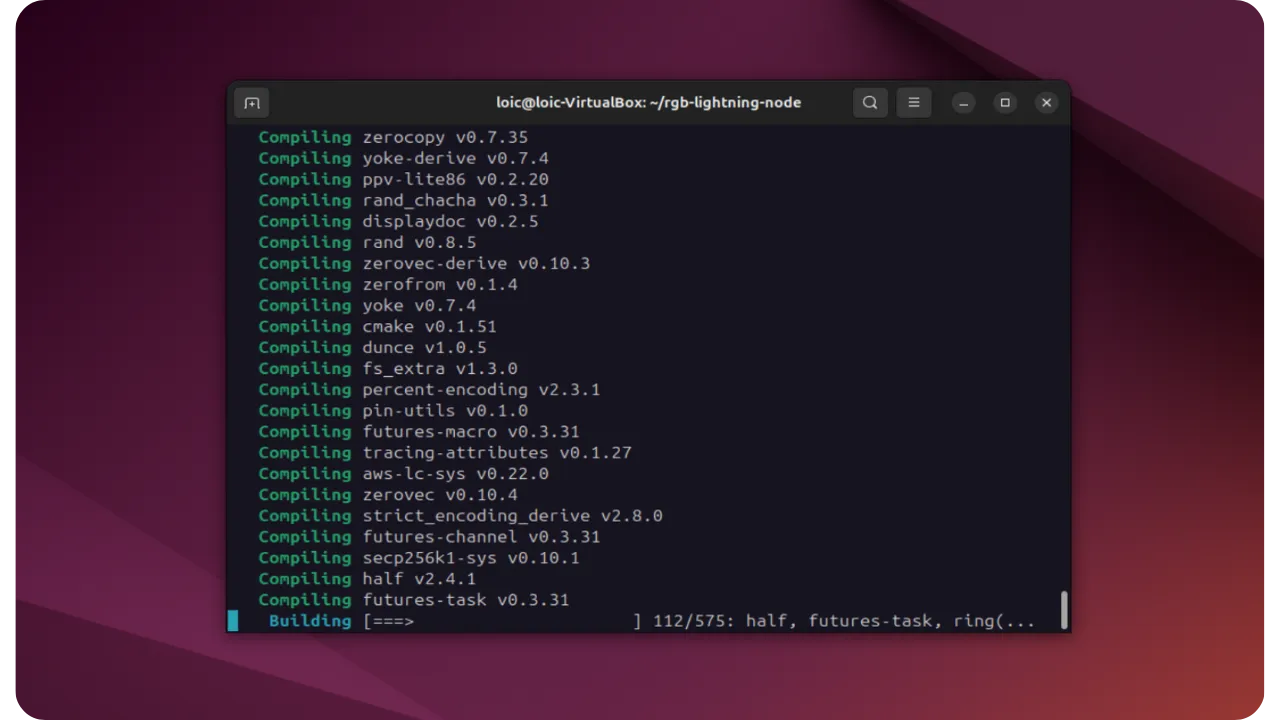Minimize the terminal window
The height and width of the screenshot is (720, 1280).
pos(963,103)
